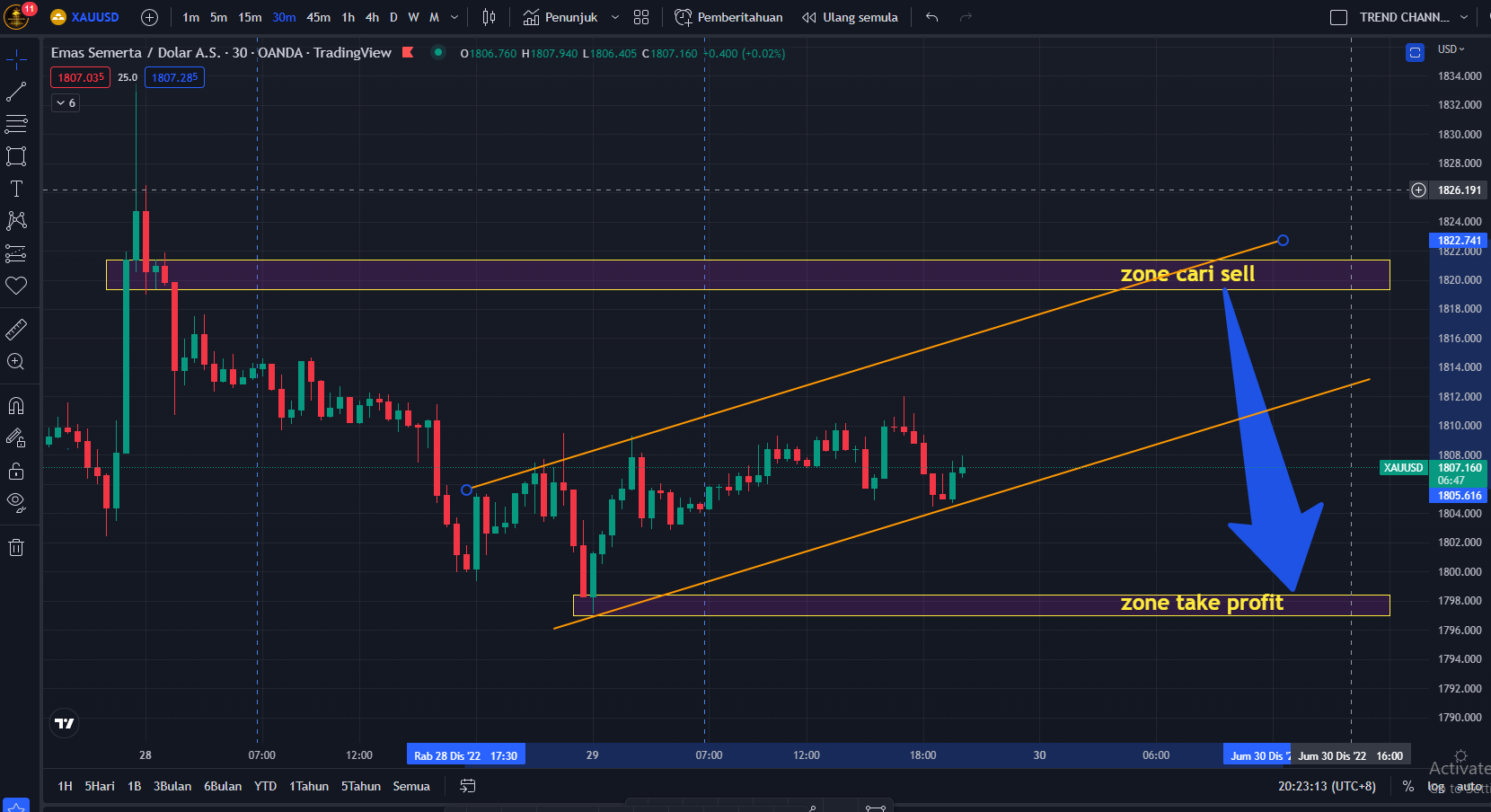Click the red flag next to symbol title
This screenshot has width=1491, height=812.
click(x=408, y=52)
